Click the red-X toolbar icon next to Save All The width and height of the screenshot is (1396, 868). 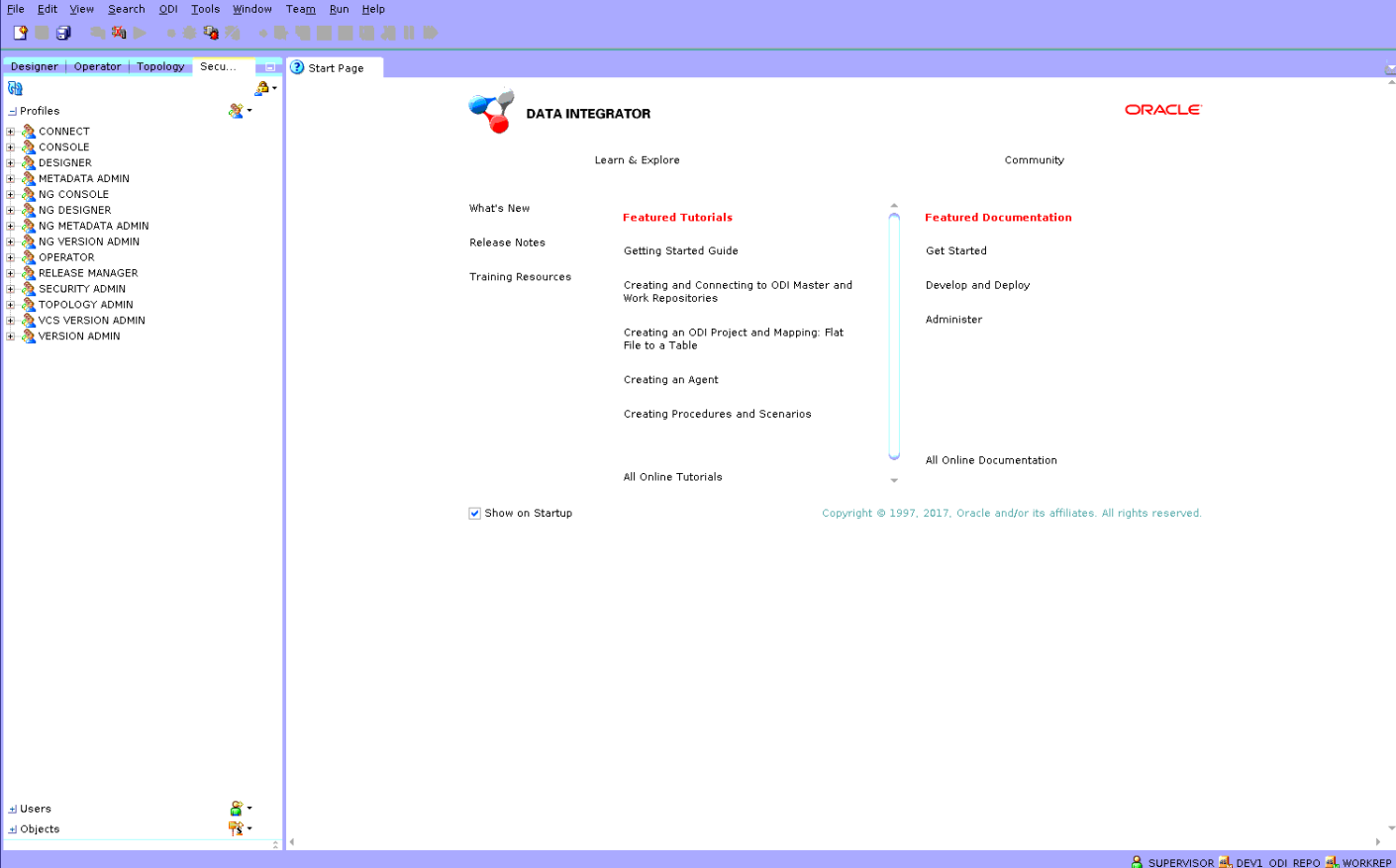click(x=119, y=33)
